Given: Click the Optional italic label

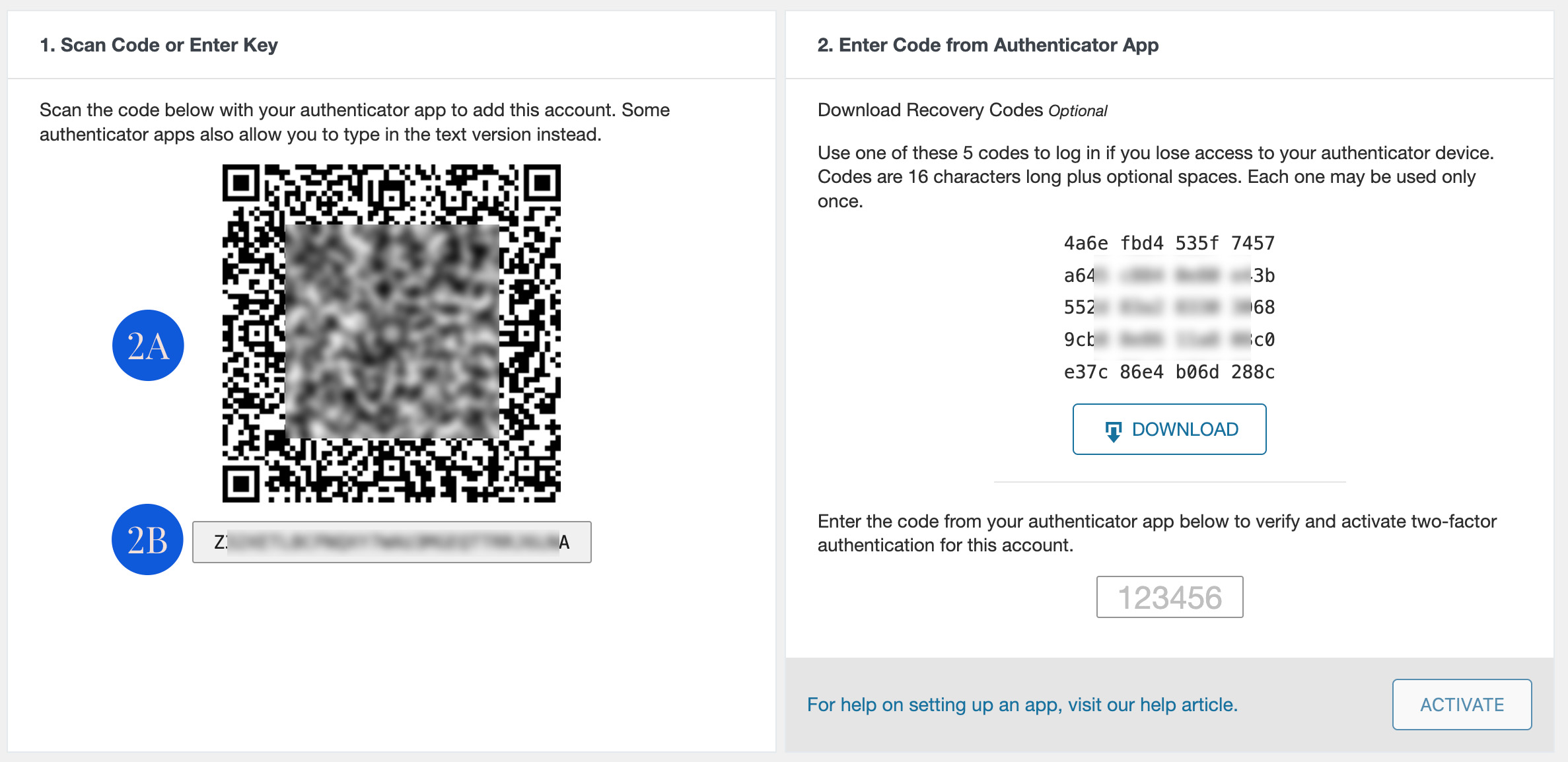Looking at the screenshot, I should click(1078, 111).
